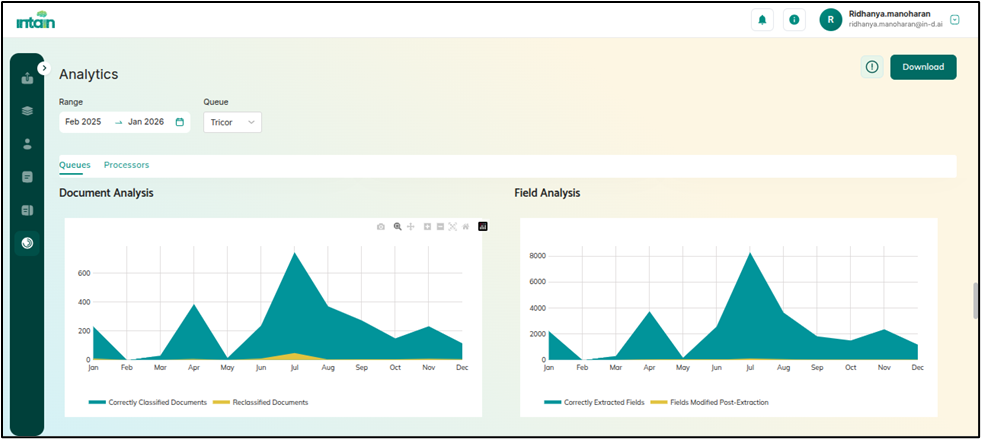Select the pan tool on Document chart

point(409,227)
